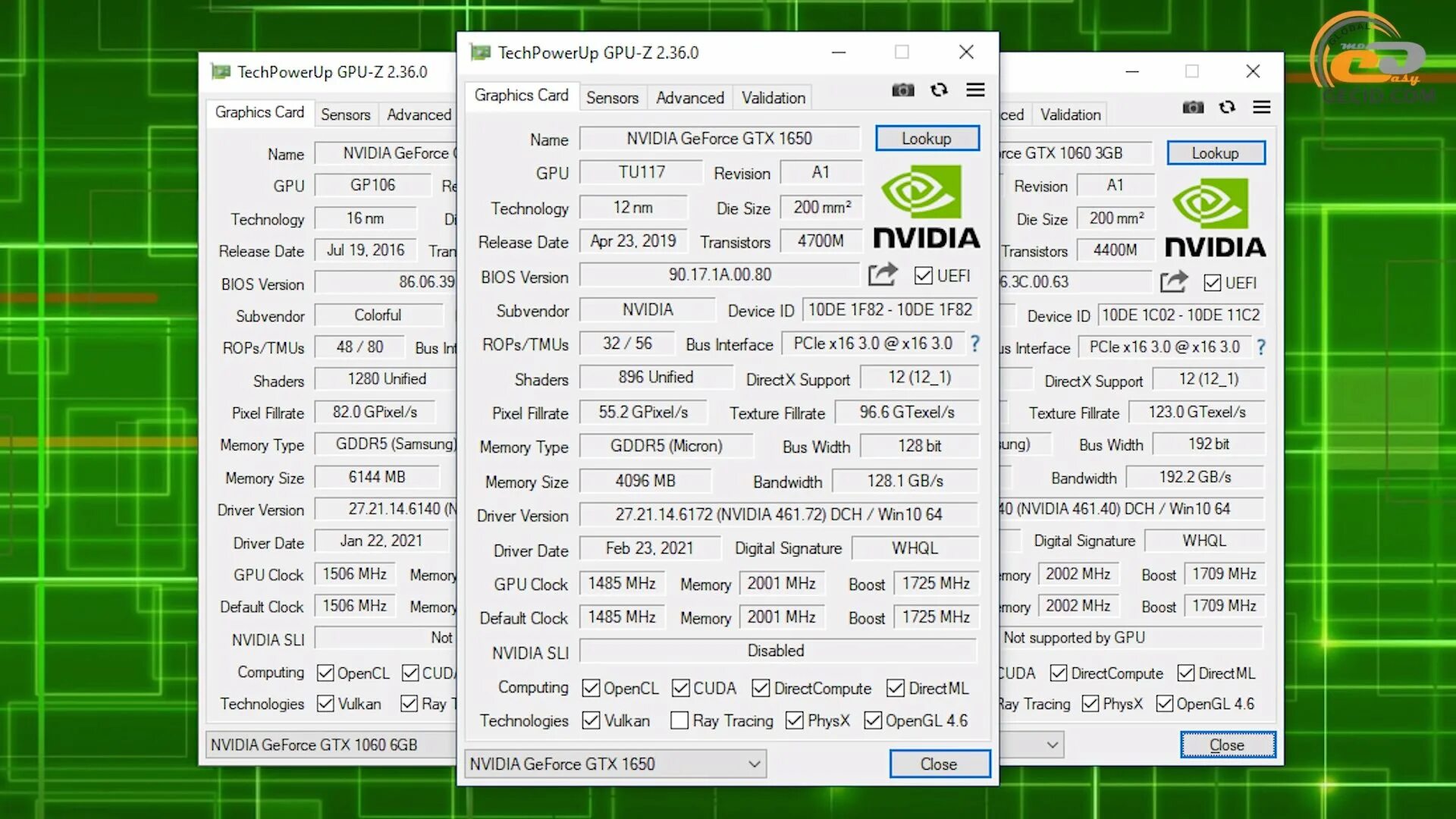Click Lookup button in GTX 1060 3GB window

click(x=1215, y=152)
